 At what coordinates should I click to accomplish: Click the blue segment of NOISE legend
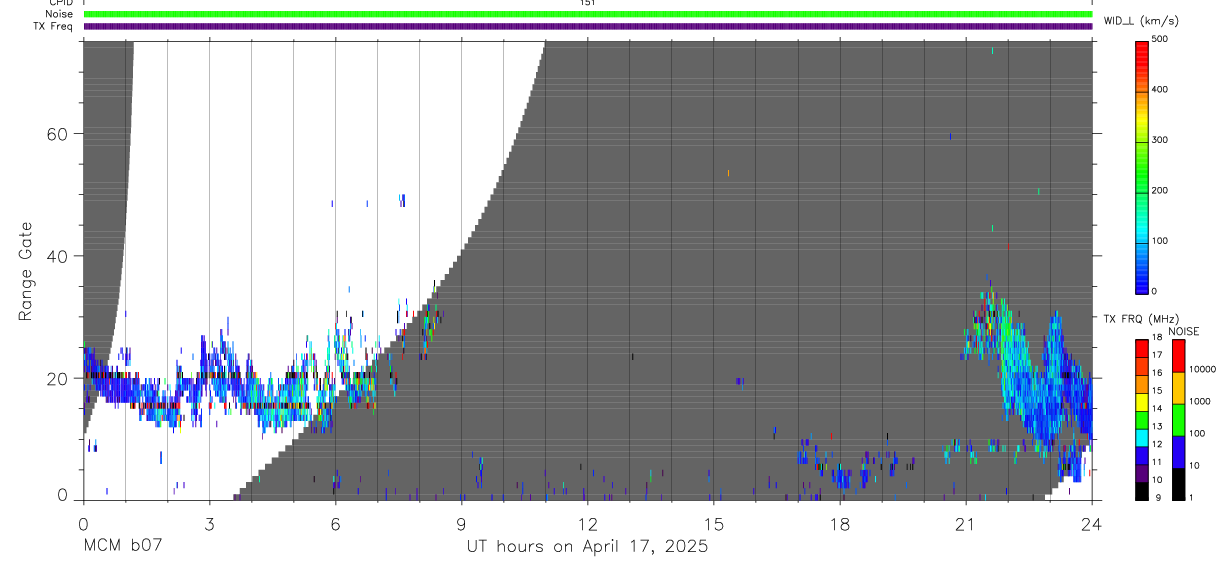pyautogui.click(x=1178, y=452)
